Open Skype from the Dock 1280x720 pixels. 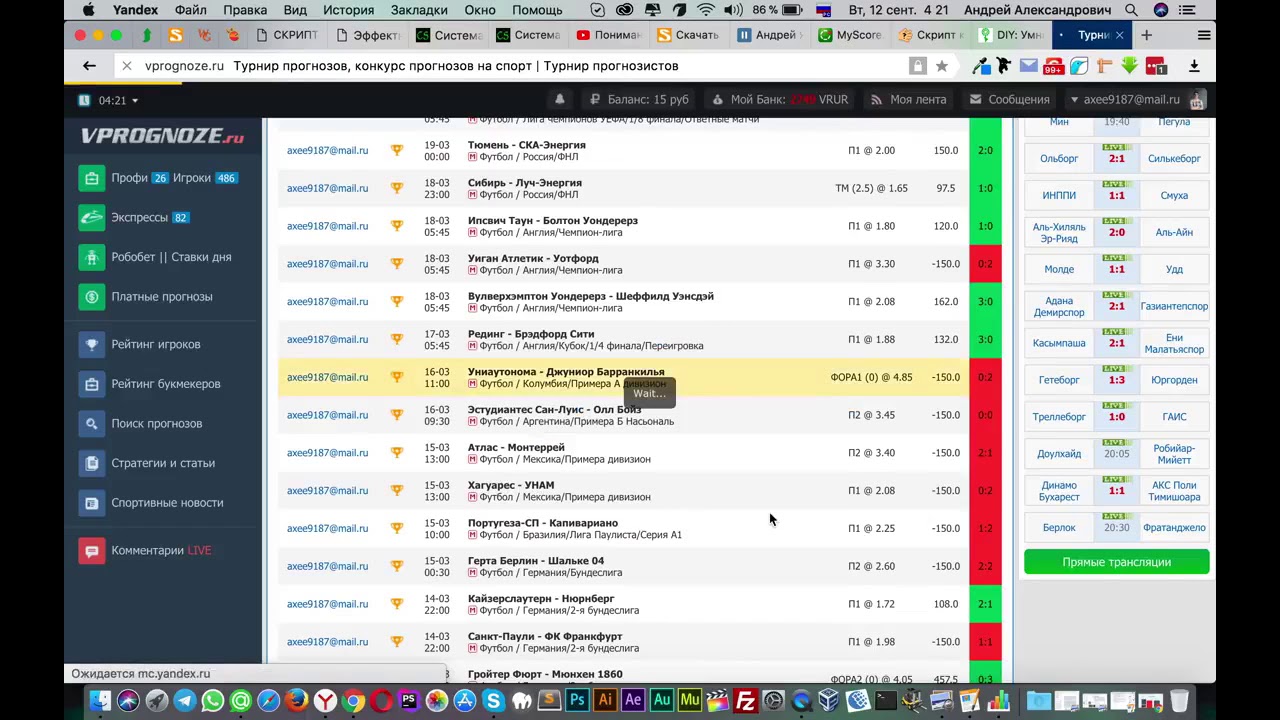493,701
